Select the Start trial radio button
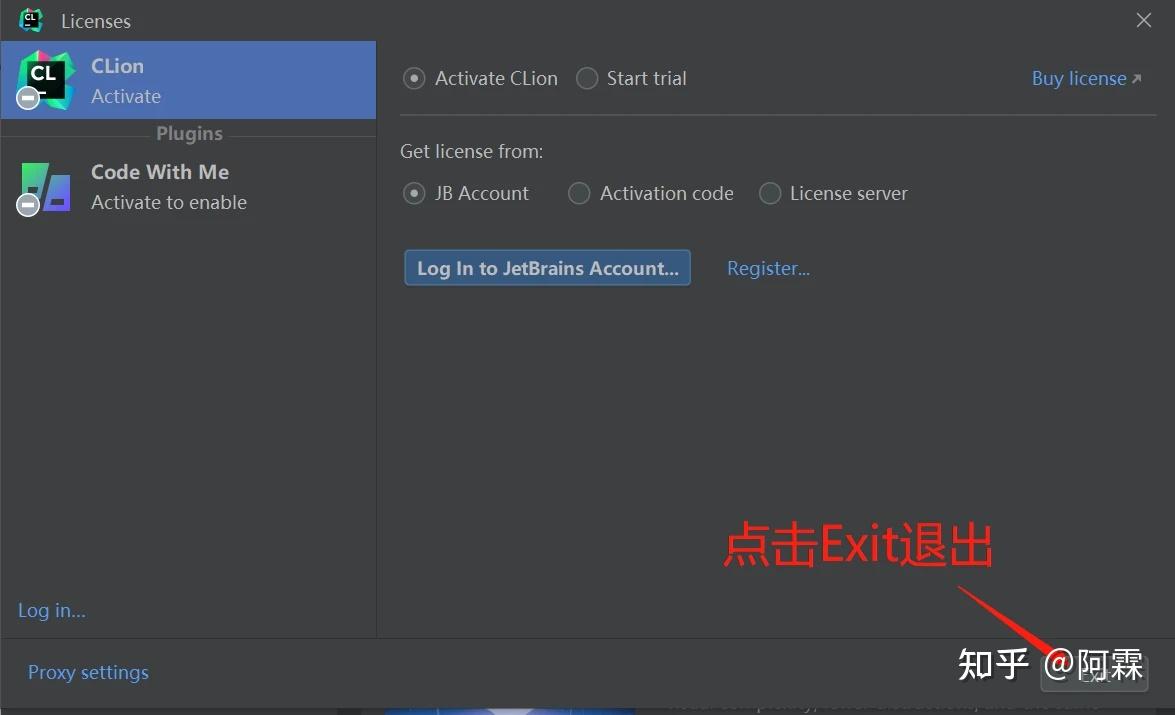 [x=587, y=77]
